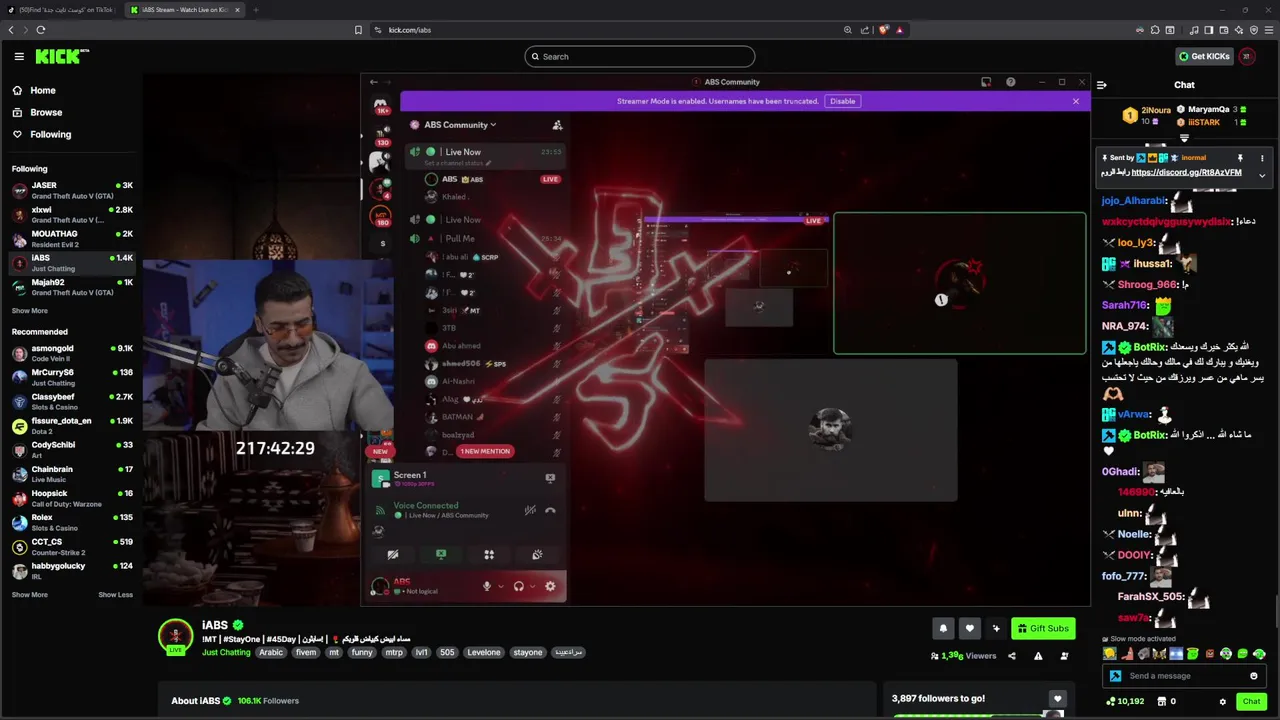The width and height of the screenshot is (1280, 720).
Task: Go to Home in sidebar
Action: (42, 90)
